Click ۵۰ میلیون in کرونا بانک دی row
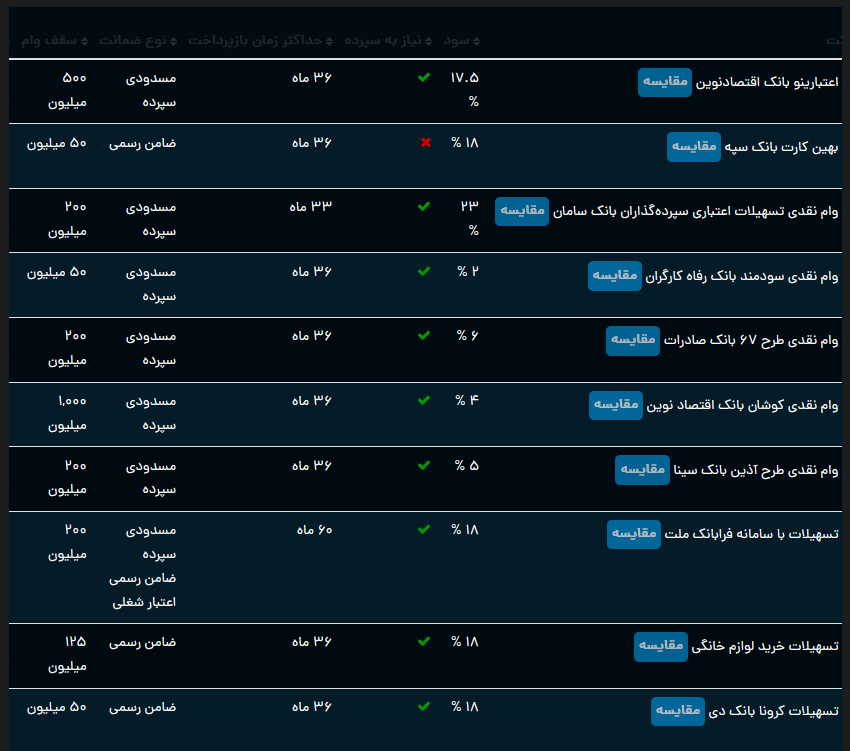The image size is (850, 751). (57, 707)
